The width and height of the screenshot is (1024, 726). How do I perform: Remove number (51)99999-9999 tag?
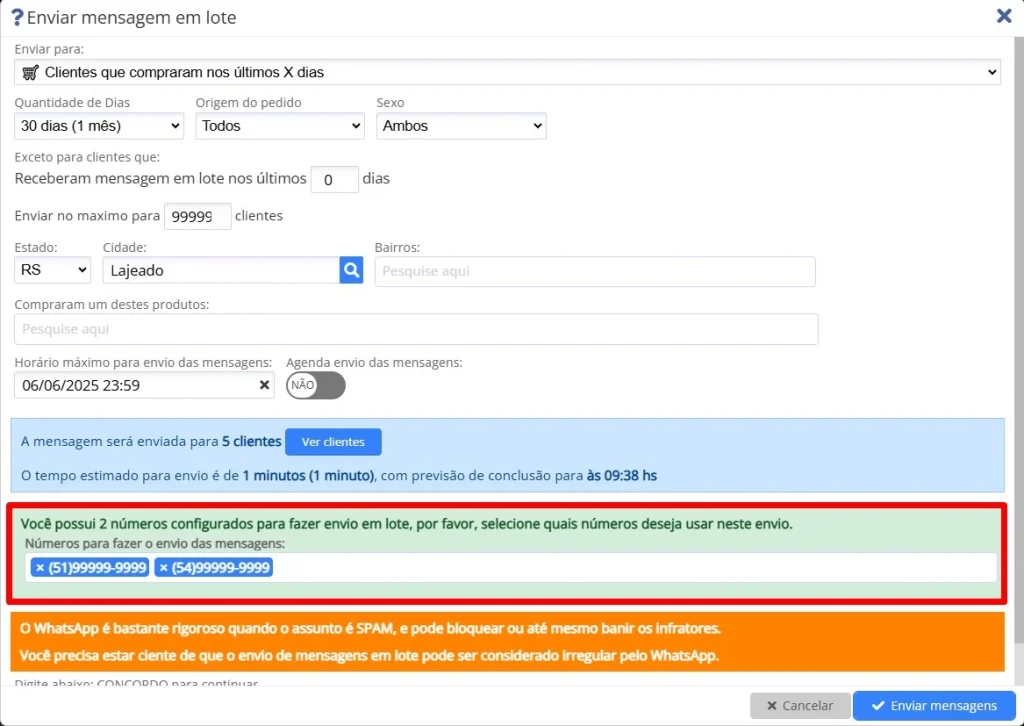[40, 567]
